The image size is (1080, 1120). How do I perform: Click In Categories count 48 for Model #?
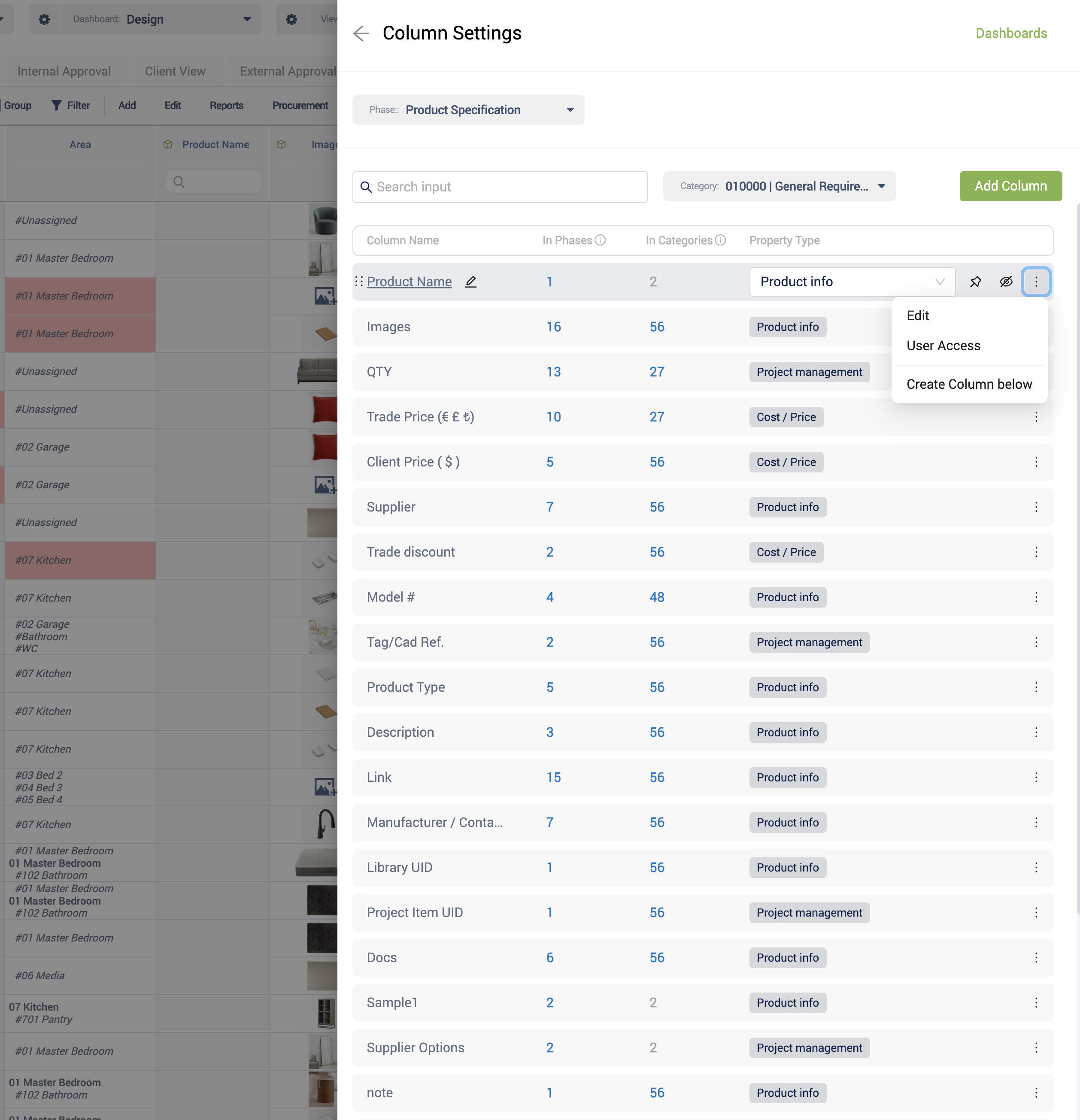(x=657, y=597)
